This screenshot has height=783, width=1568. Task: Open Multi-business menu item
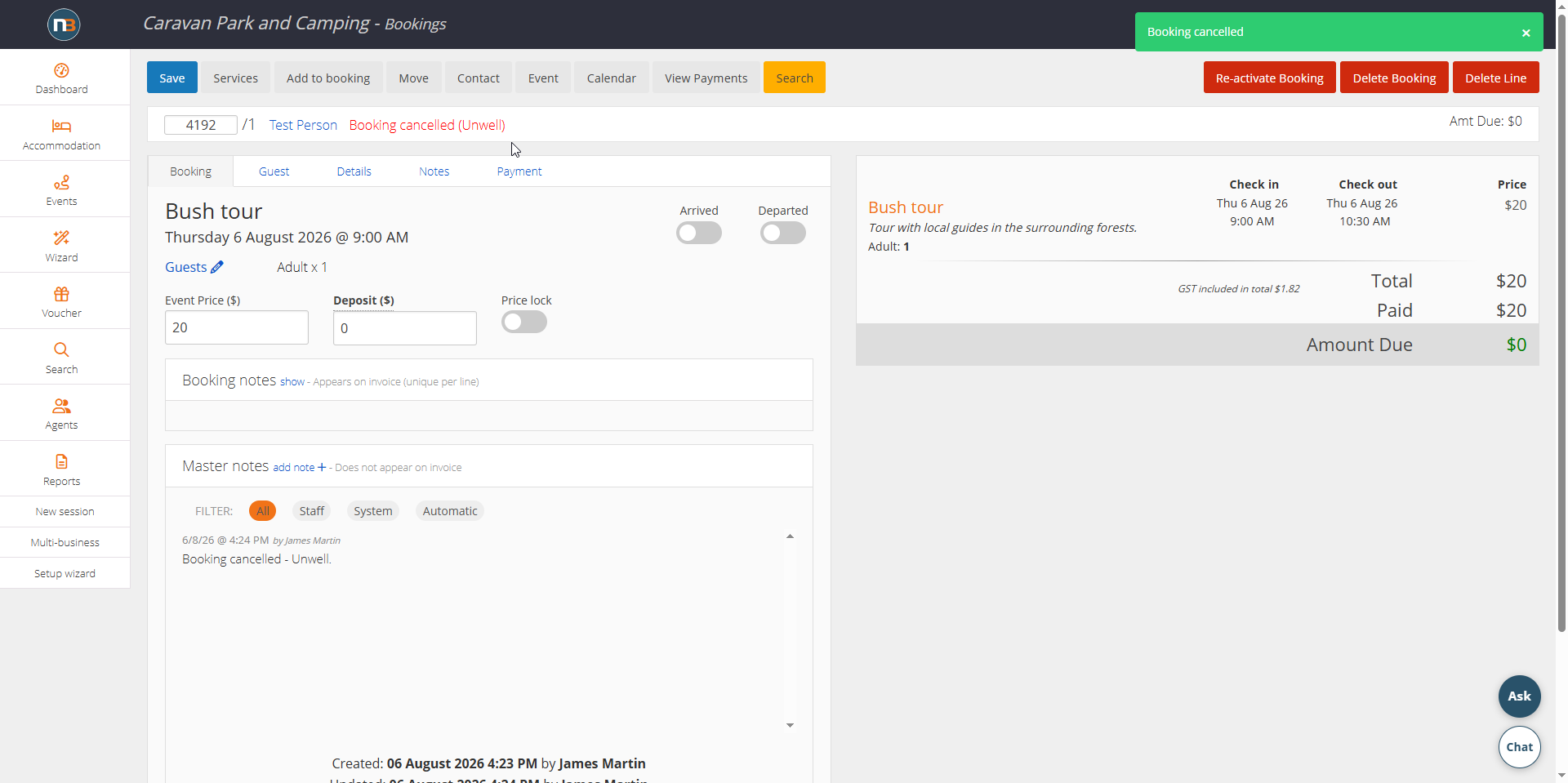[x=65, y=543]
